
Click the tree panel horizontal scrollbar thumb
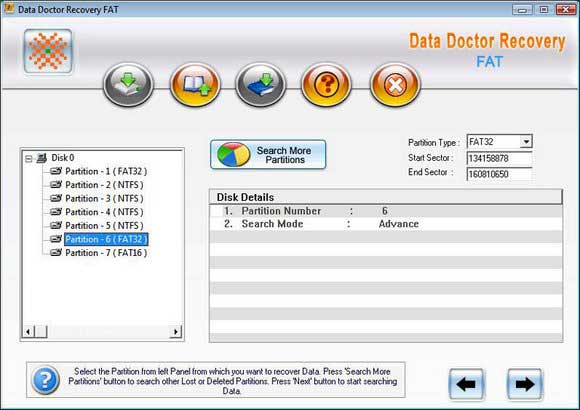[41, 332]
